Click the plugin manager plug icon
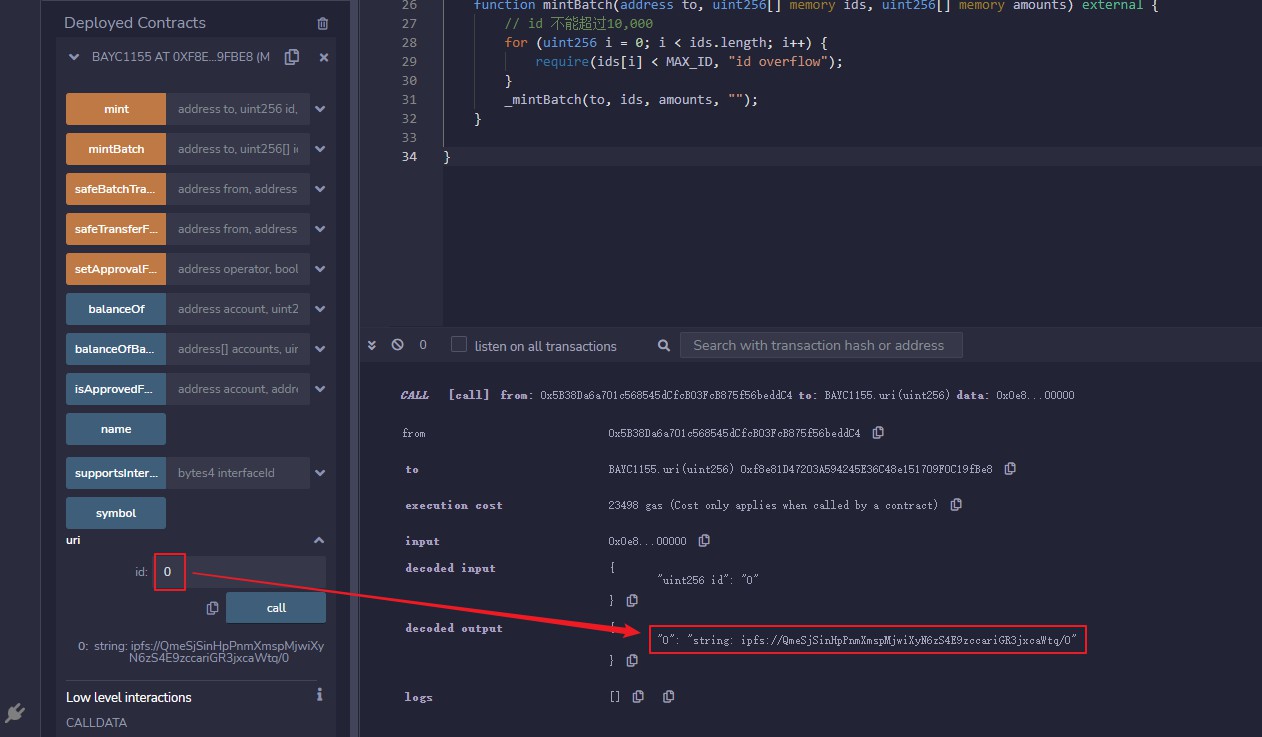 click(14, 712)
